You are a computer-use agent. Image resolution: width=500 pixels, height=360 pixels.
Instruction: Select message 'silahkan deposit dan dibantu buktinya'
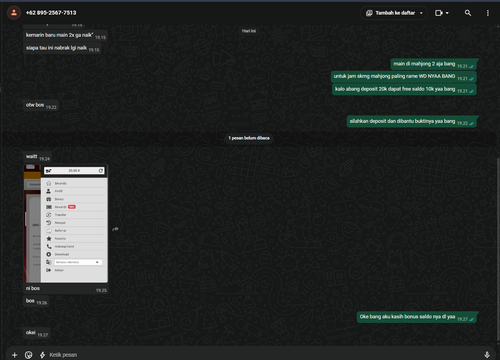(412, 121)
